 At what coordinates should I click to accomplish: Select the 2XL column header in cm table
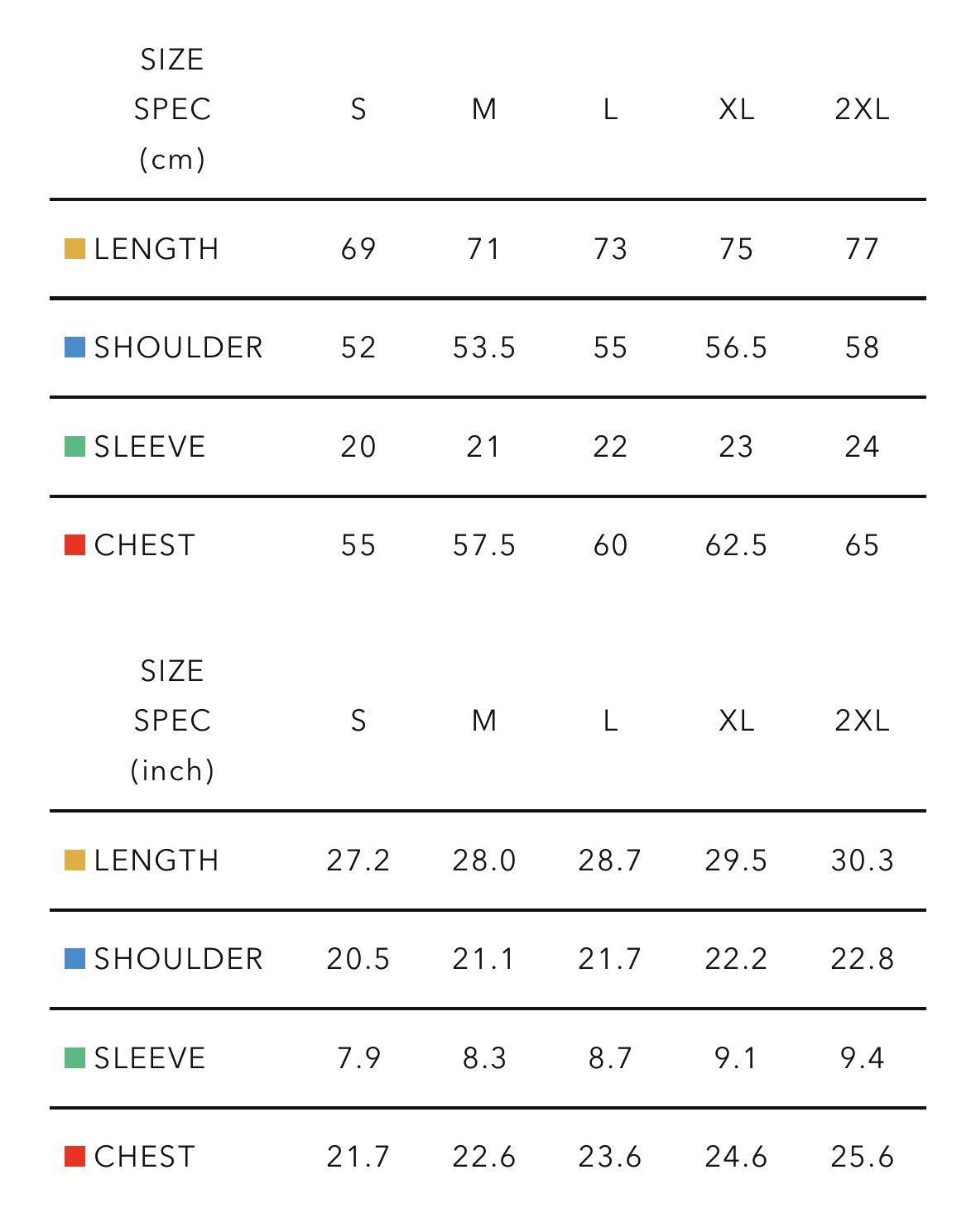click(862, 109)
